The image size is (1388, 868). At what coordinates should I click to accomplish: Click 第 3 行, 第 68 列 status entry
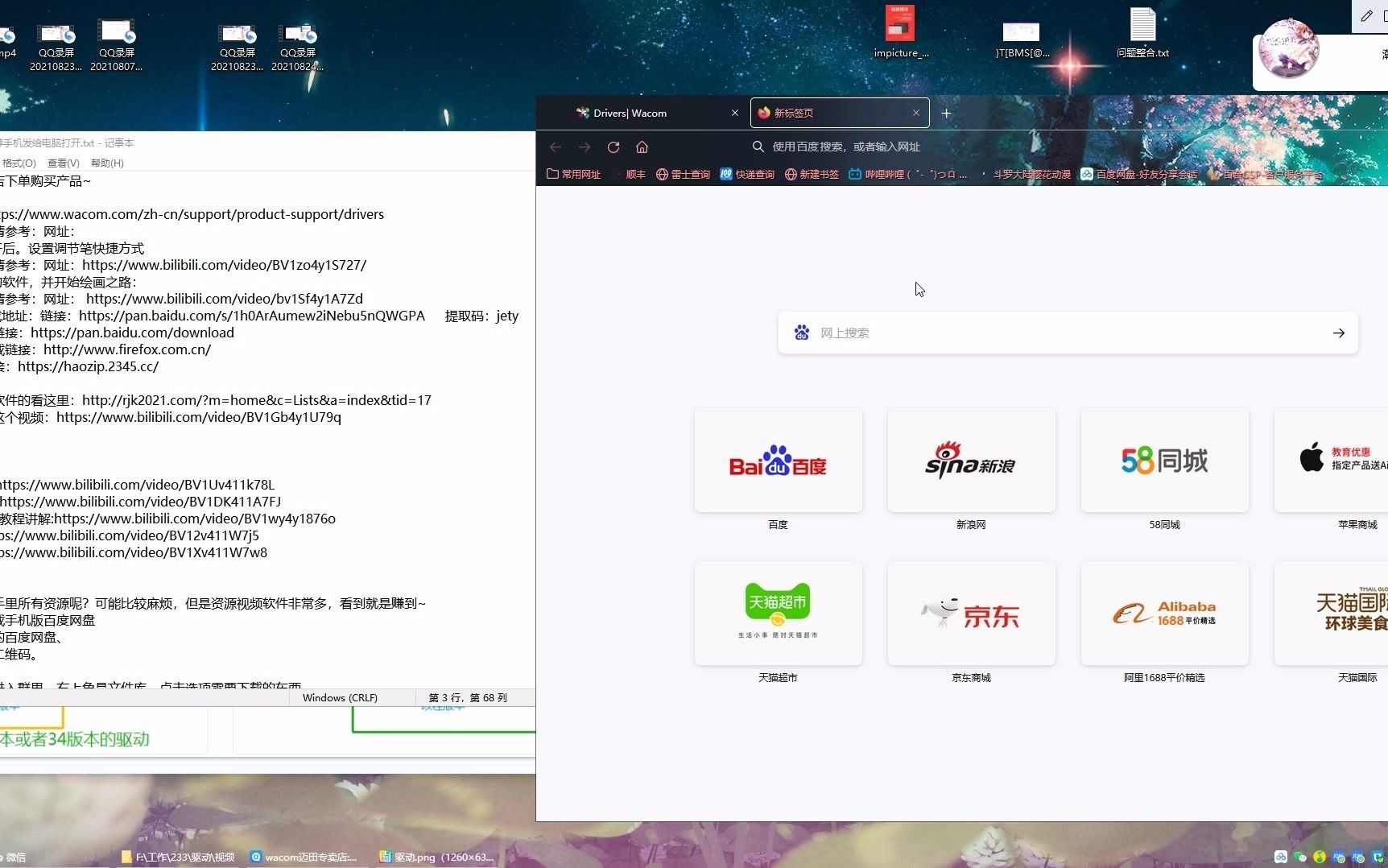[468, 697]
